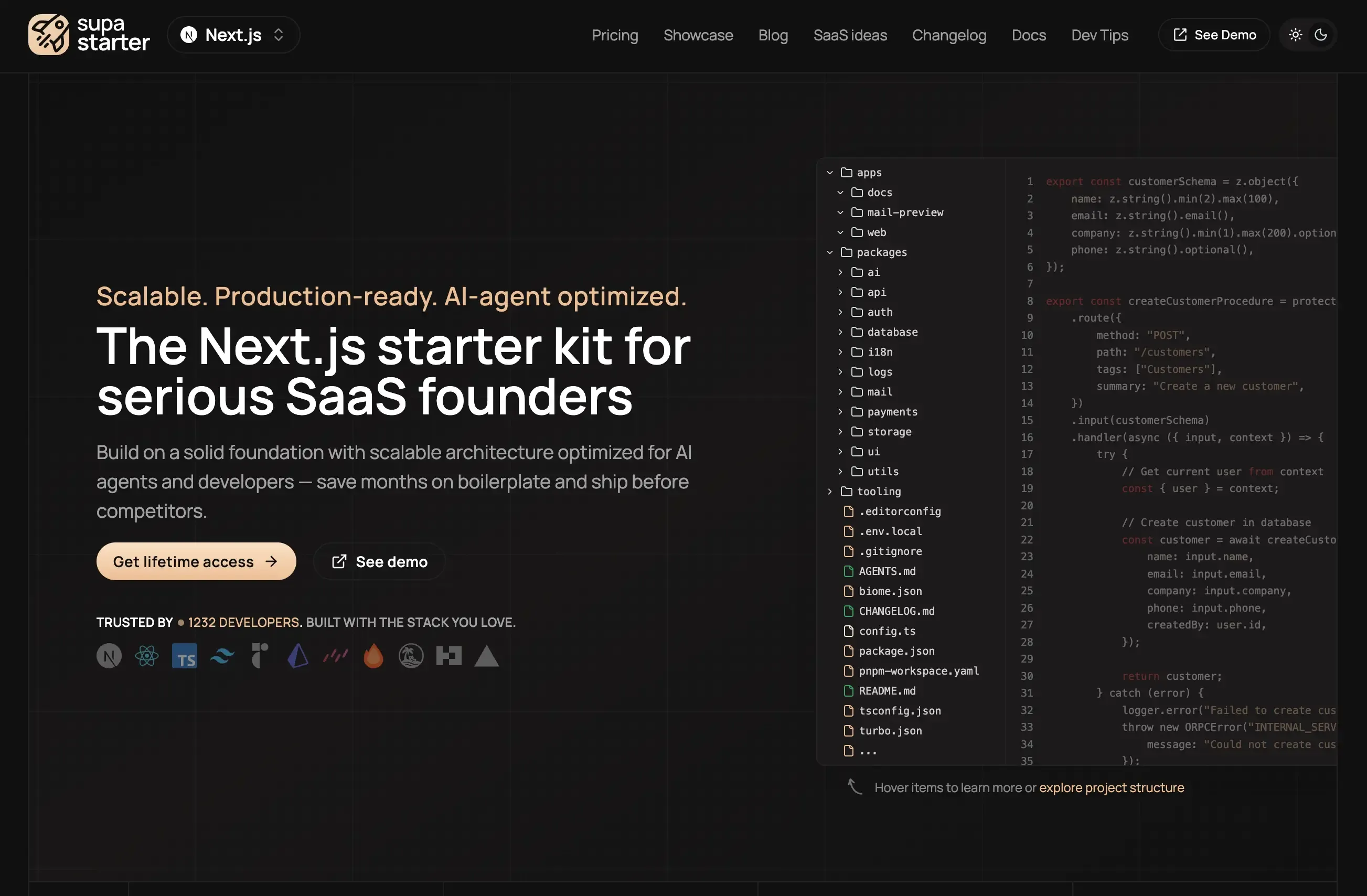Click the React icon in the stack row
The image size is (1367, 896).
tap(146, 656)
